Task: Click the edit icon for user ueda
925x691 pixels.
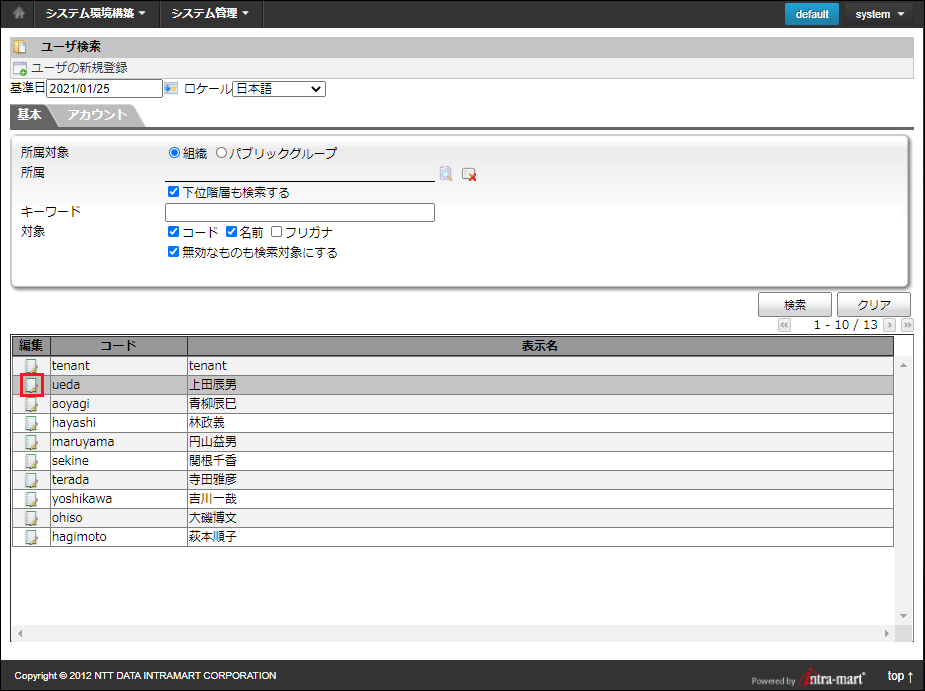Action: point(31,385)
